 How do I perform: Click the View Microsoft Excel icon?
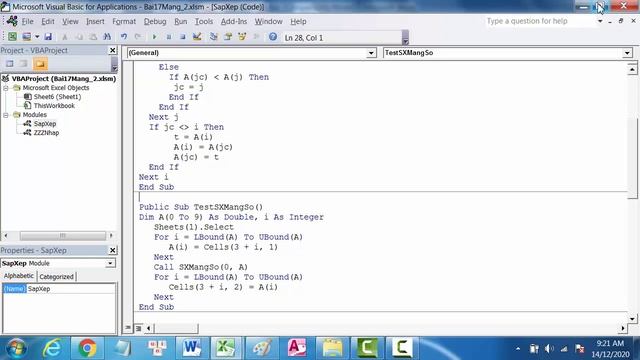click(12, 37)
